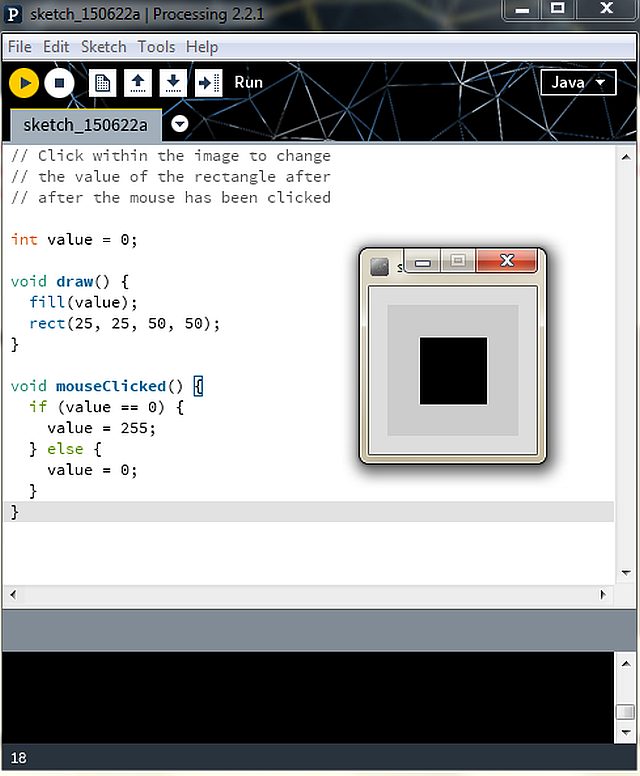640x776 pixels.
Task: Click the line 'int value = 0;'
Action: point(74,240)
